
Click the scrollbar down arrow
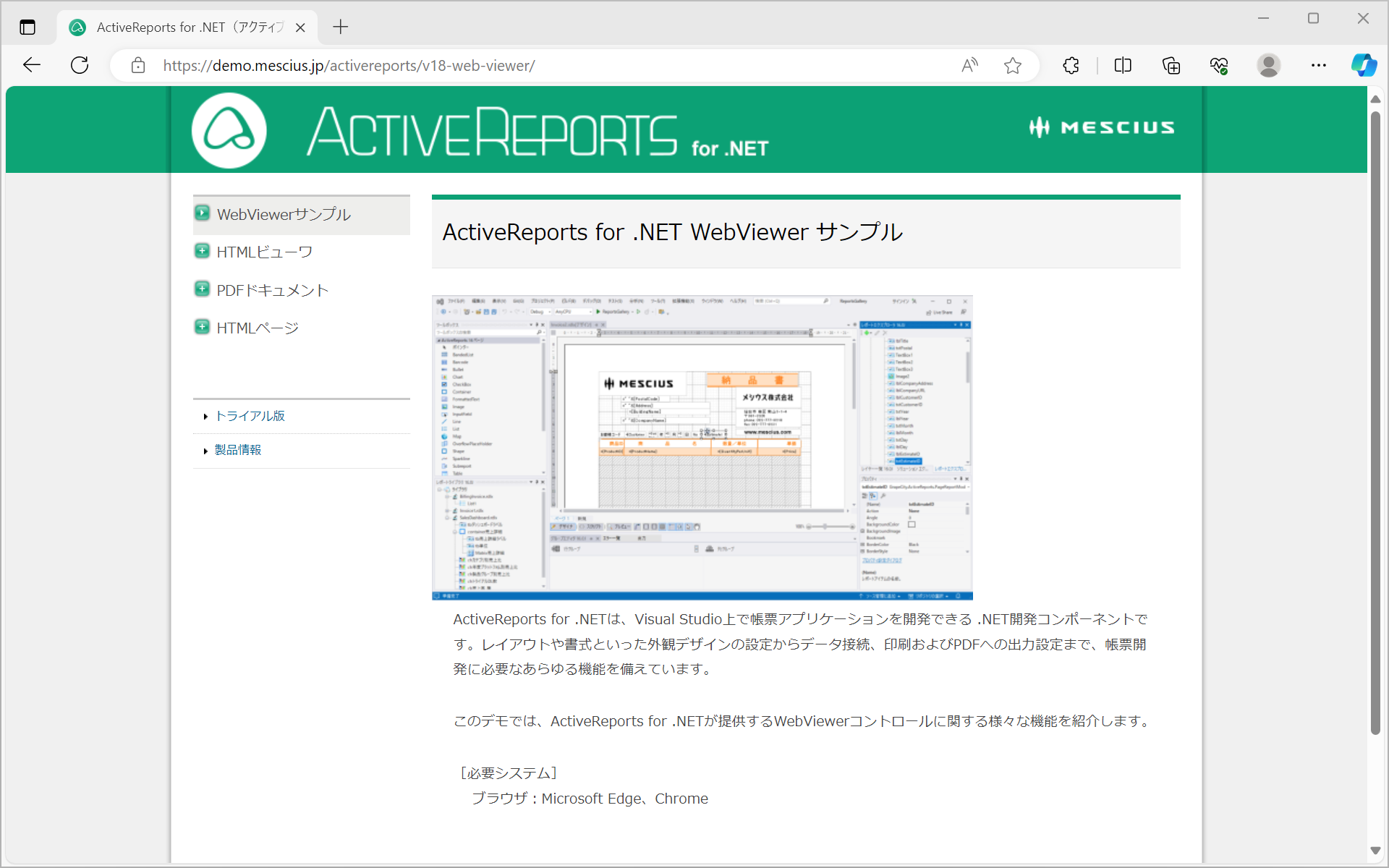coord(1375,851)
